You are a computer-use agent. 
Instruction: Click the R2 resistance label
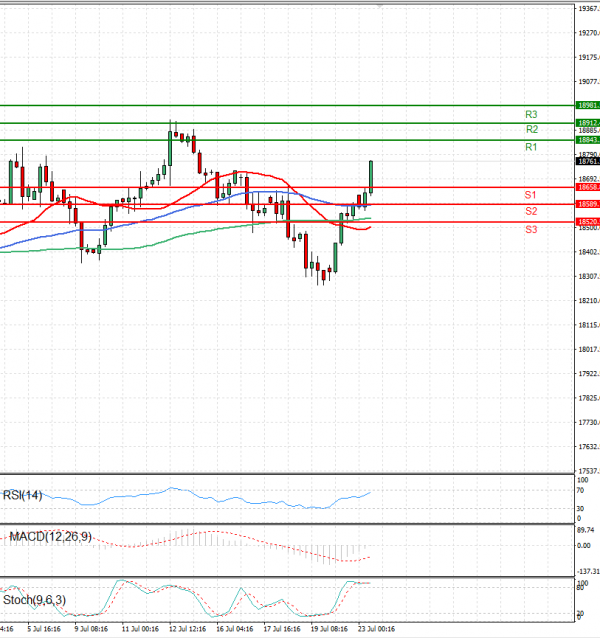(532, 129)
